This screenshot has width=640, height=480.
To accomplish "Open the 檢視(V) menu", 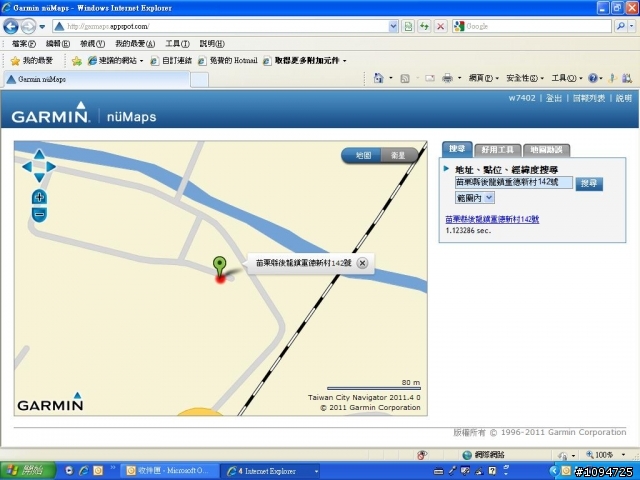I will (x=92, y=44).
